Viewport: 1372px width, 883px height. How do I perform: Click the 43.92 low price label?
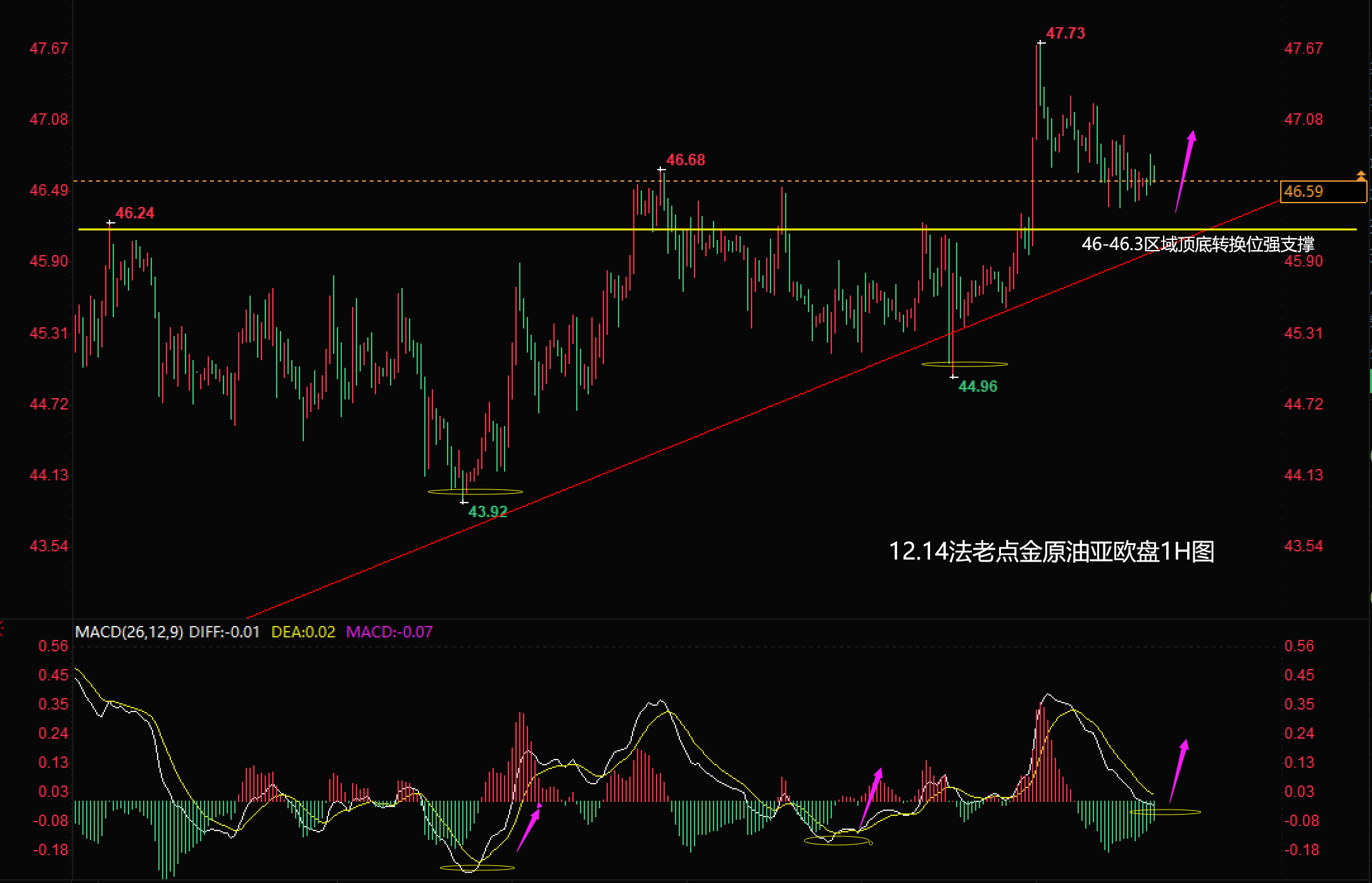[x=488, y=511]
